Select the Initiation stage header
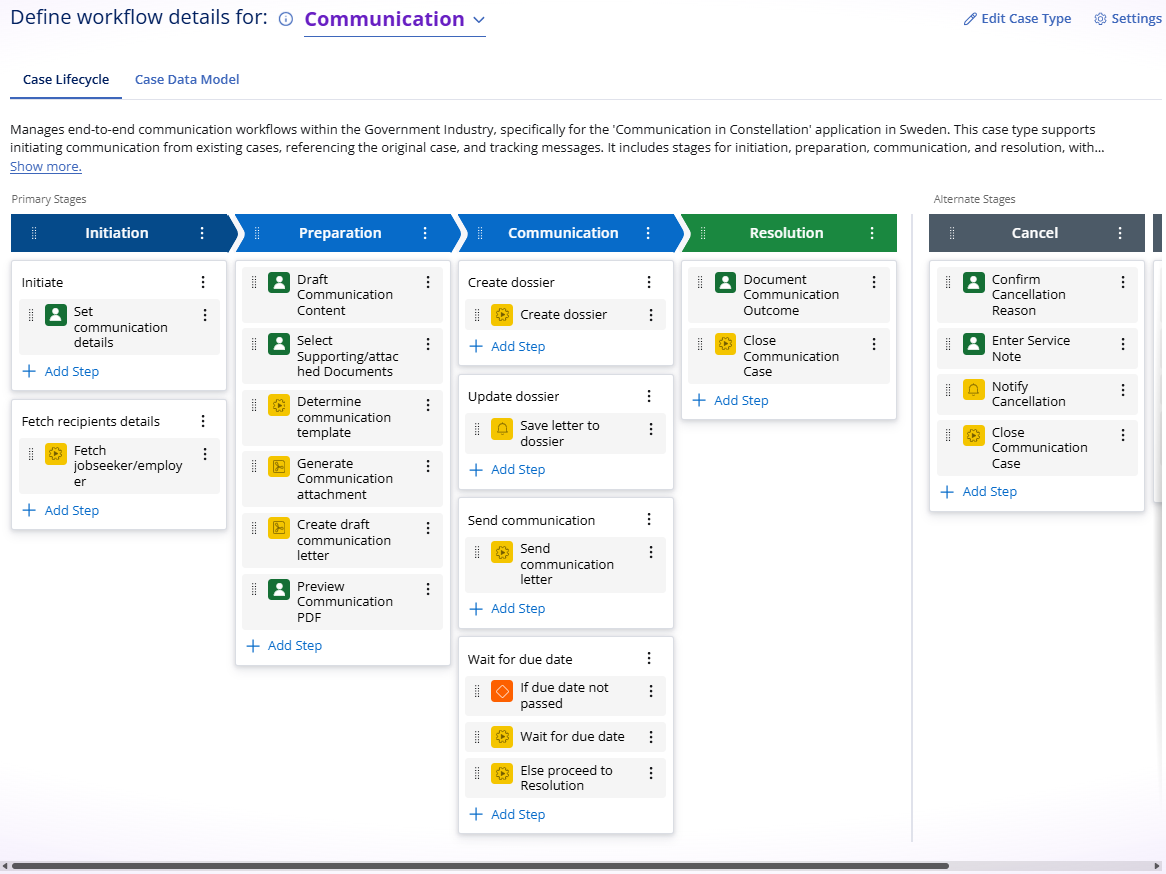1166x874 pixels. pyautogui.click(x=117, y=233)
